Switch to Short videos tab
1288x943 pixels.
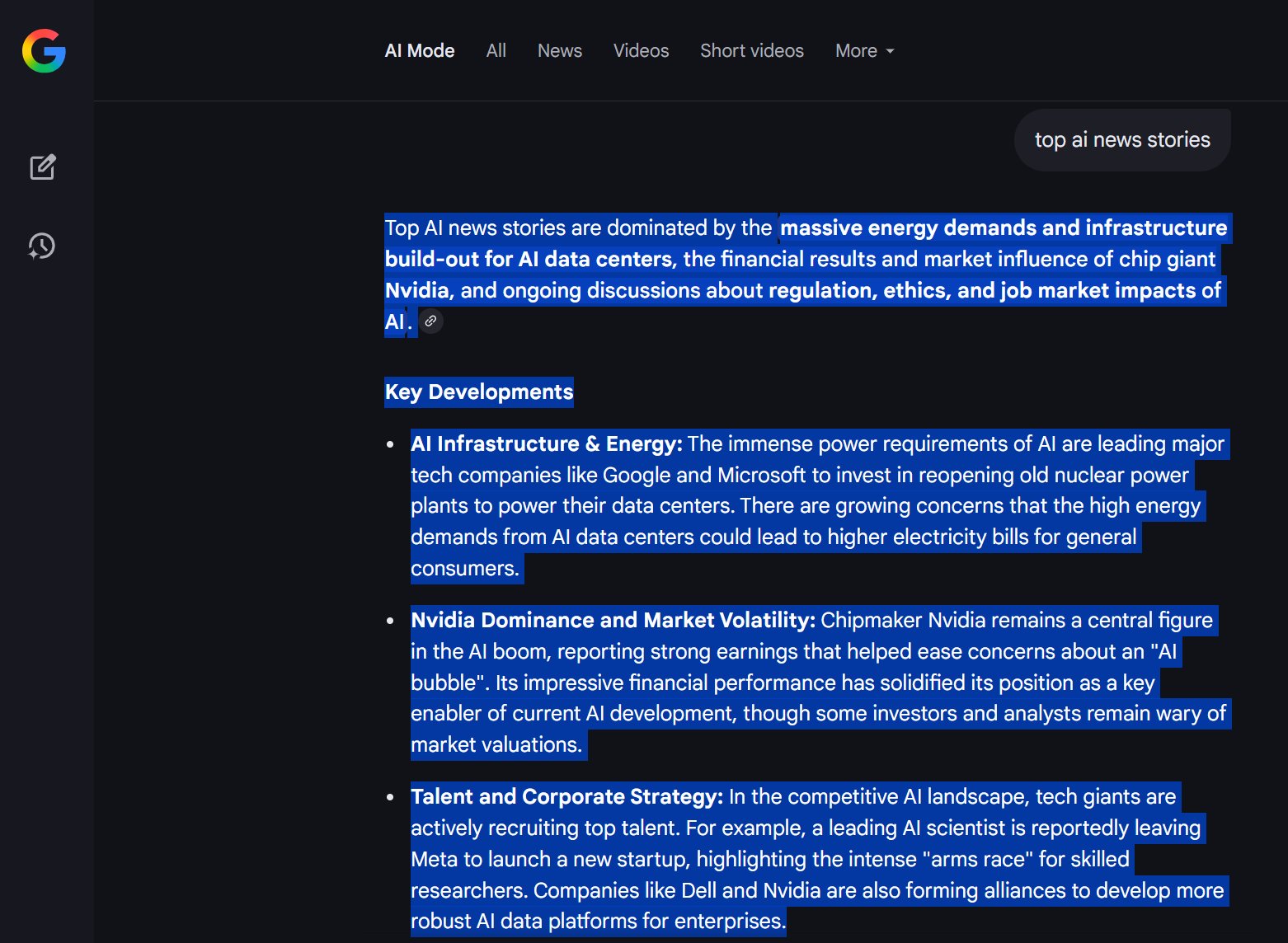[x=751, y=51]
